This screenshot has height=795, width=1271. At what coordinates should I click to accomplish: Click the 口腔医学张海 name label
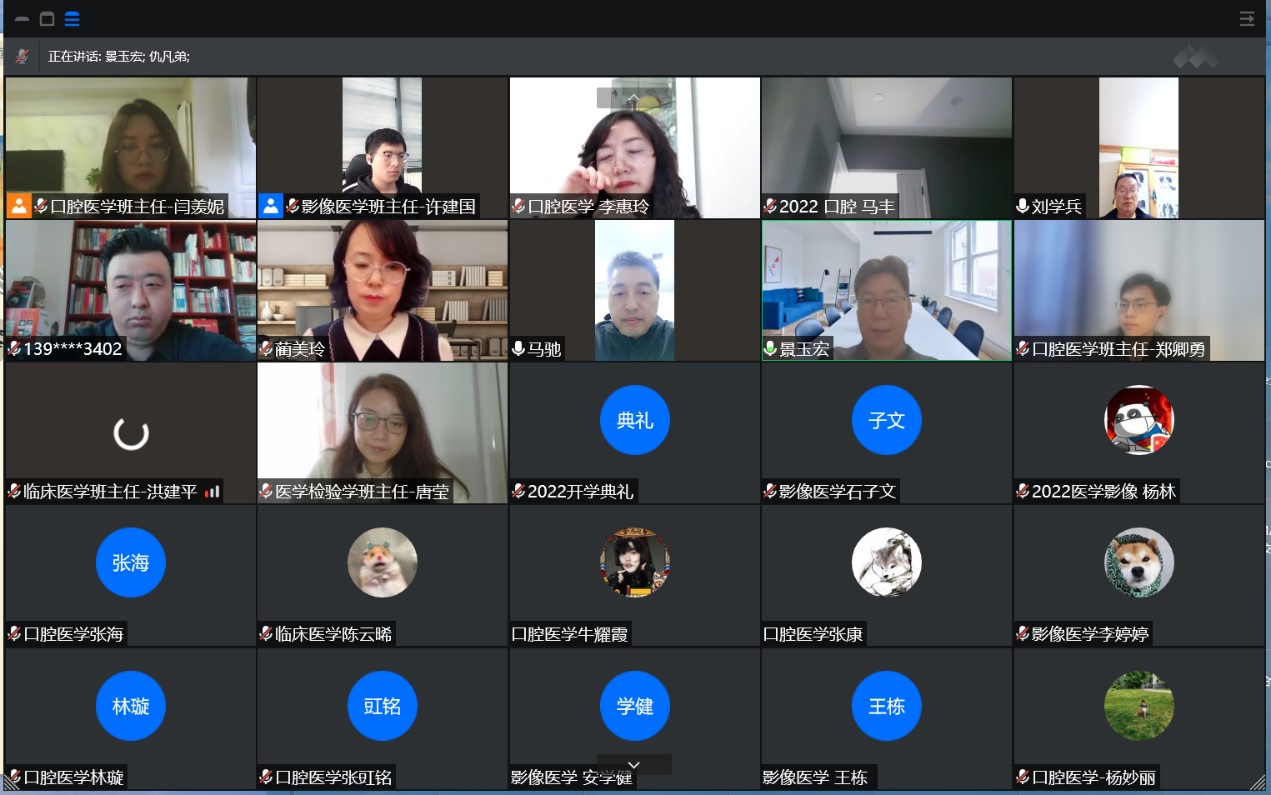[x=75, y=634]
